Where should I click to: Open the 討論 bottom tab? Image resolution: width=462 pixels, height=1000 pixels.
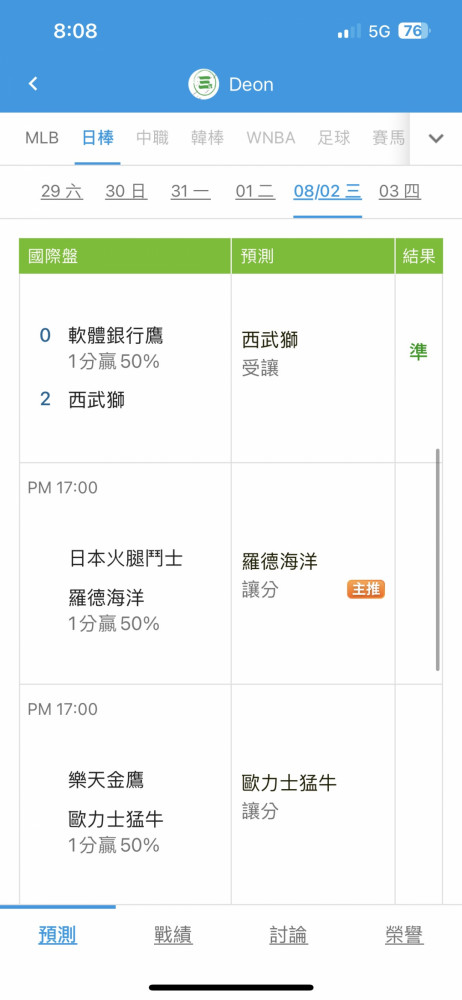coord(288,936)
